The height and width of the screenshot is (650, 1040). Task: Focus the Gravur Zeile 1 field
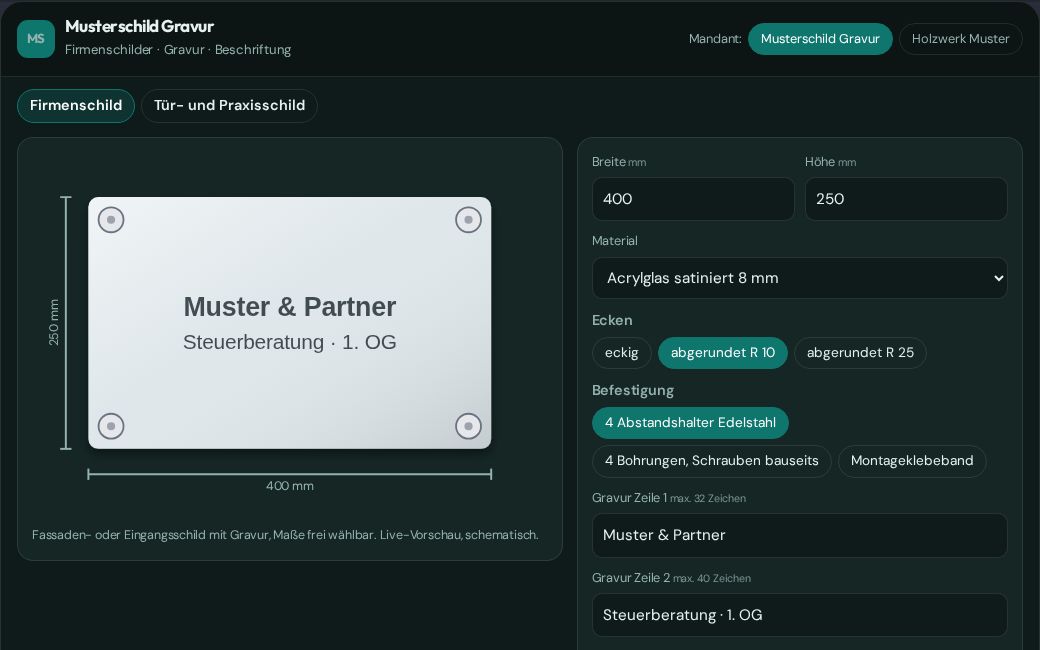pyautogui.click(x=800, y=535)
